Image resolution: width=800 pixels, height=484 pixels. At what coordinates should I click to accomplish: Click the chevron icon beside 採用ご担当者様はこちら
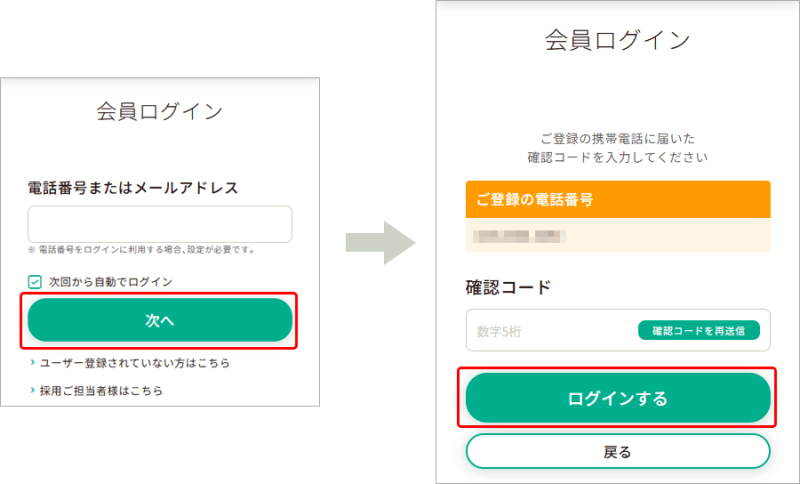(x=33, y=390)
